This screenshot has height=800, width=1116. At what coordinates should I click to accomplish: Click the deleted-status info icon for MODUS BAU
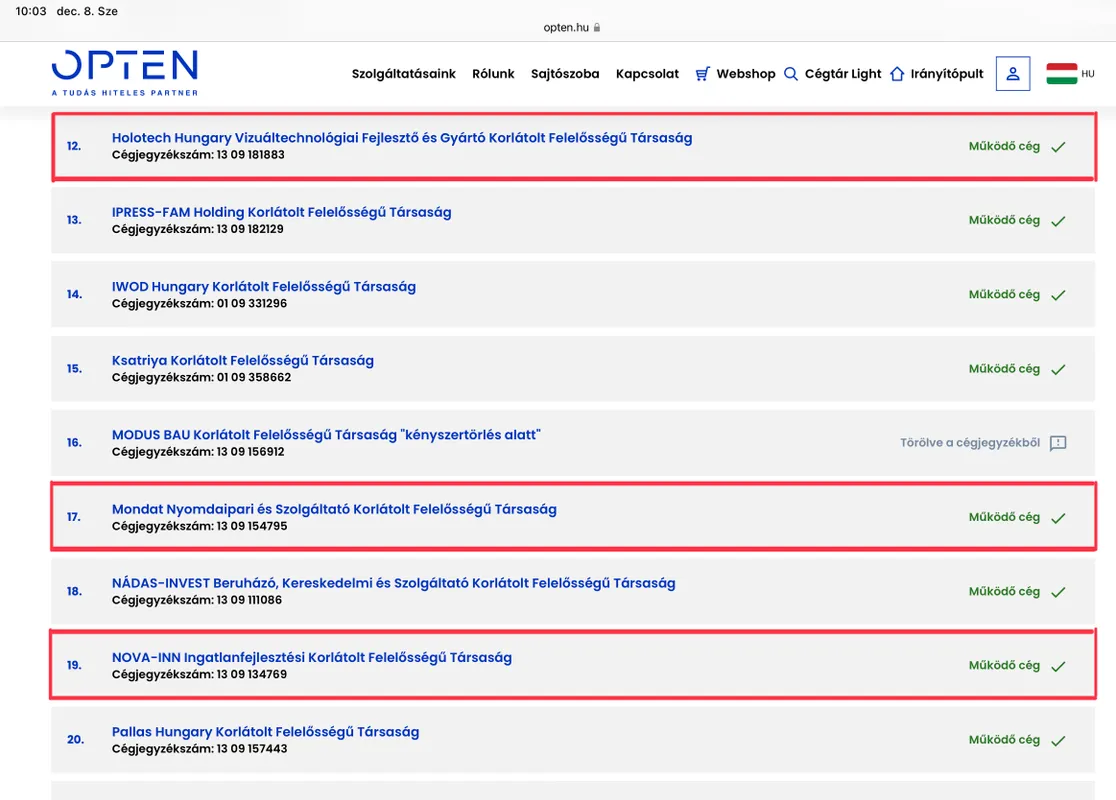[x=1058, y=443]
